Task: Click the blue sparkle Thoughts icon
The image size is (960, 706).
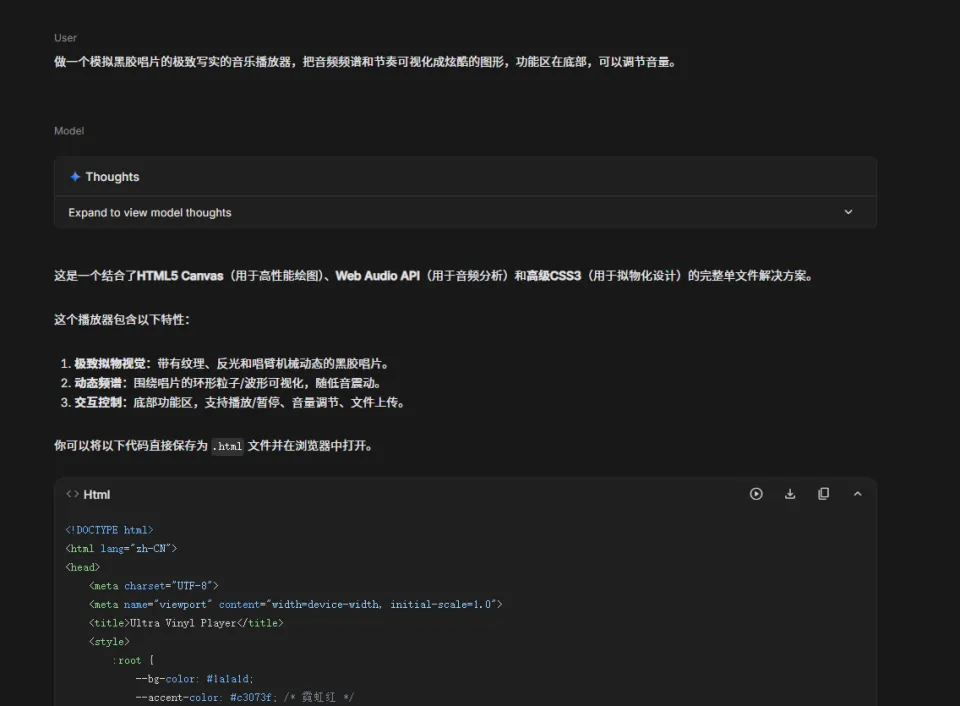Action: point(75,177)
